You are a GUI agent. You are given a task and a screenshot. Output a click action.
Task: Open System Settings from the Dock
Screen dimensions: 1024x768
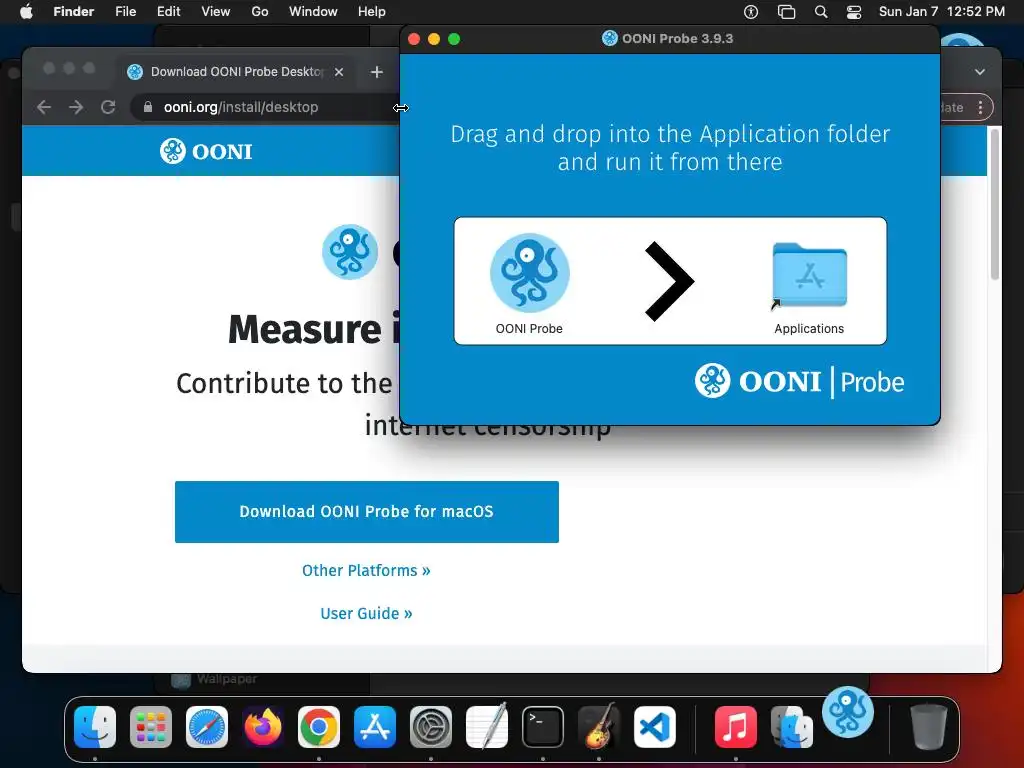(x=431, y=727)
